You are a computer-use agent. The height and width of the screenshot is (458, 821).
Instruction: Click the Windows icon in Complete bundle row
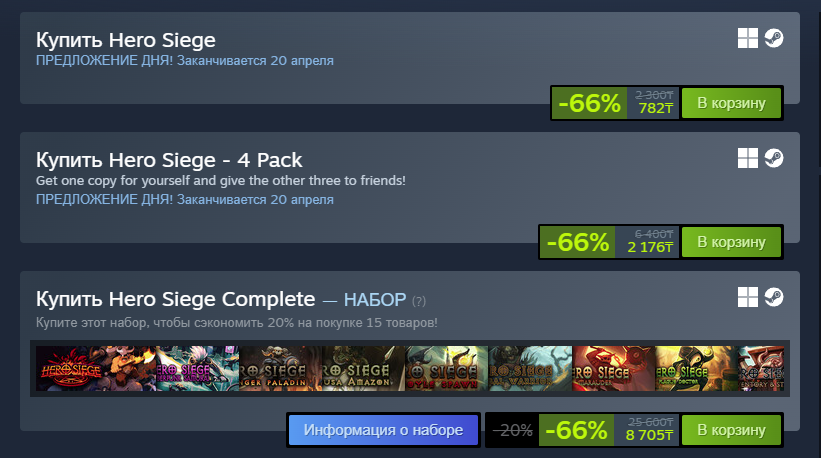(748, 297)
